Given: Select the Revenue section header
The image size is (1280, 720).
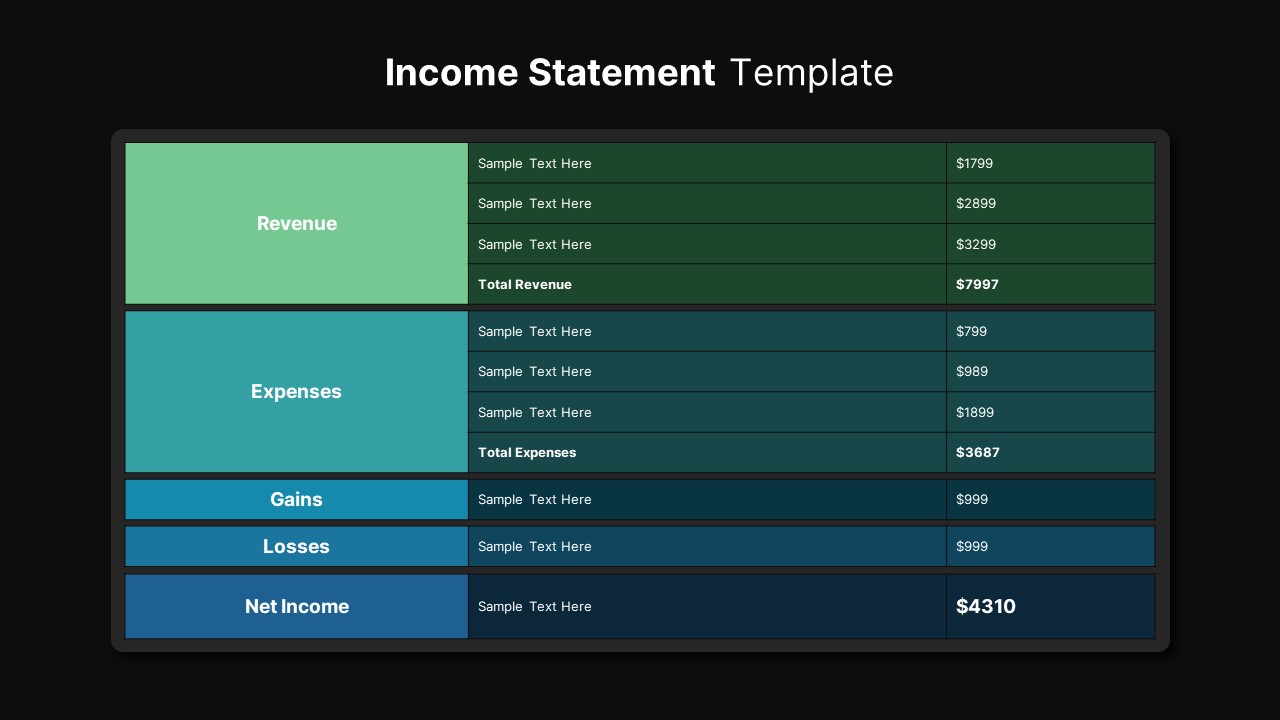Looking at the screenshot, I should 296,223.
